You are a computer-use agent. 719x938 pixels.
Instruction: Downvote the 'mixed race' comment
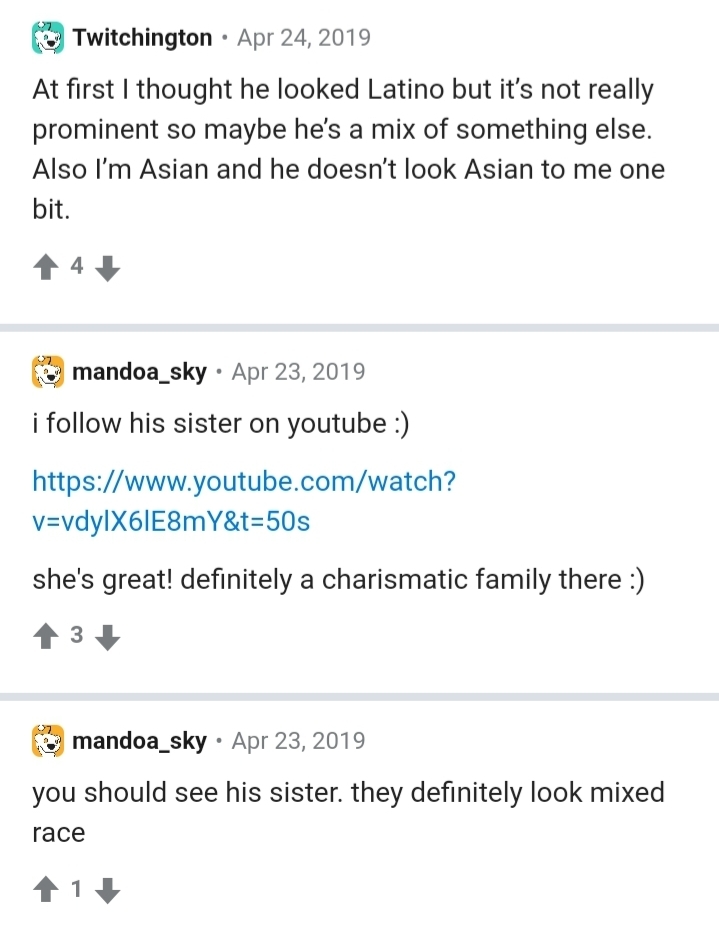click(x=110, y=888)
